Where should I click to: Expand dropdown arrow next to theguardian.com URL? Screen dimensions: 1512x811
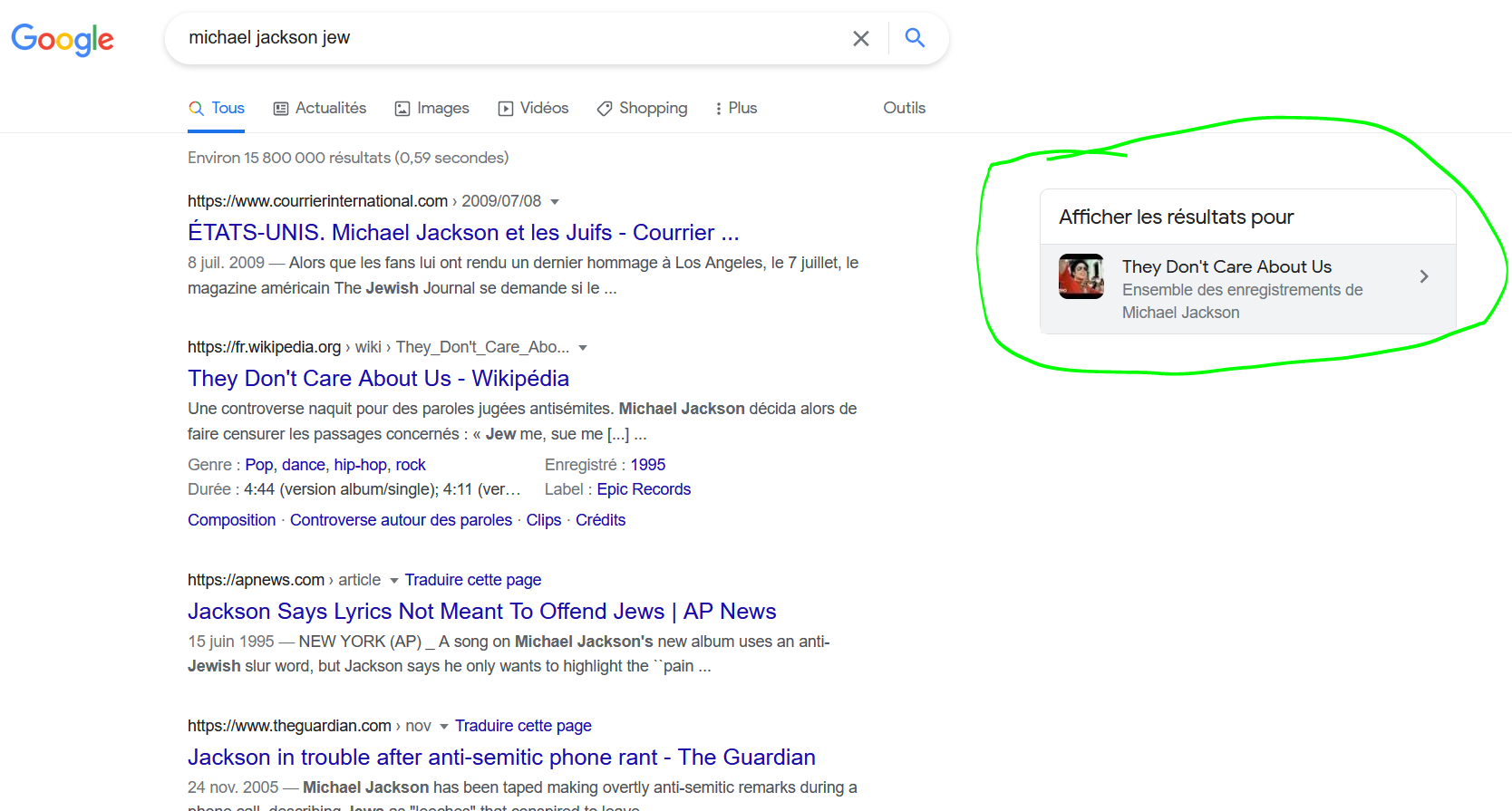(444, 727)
